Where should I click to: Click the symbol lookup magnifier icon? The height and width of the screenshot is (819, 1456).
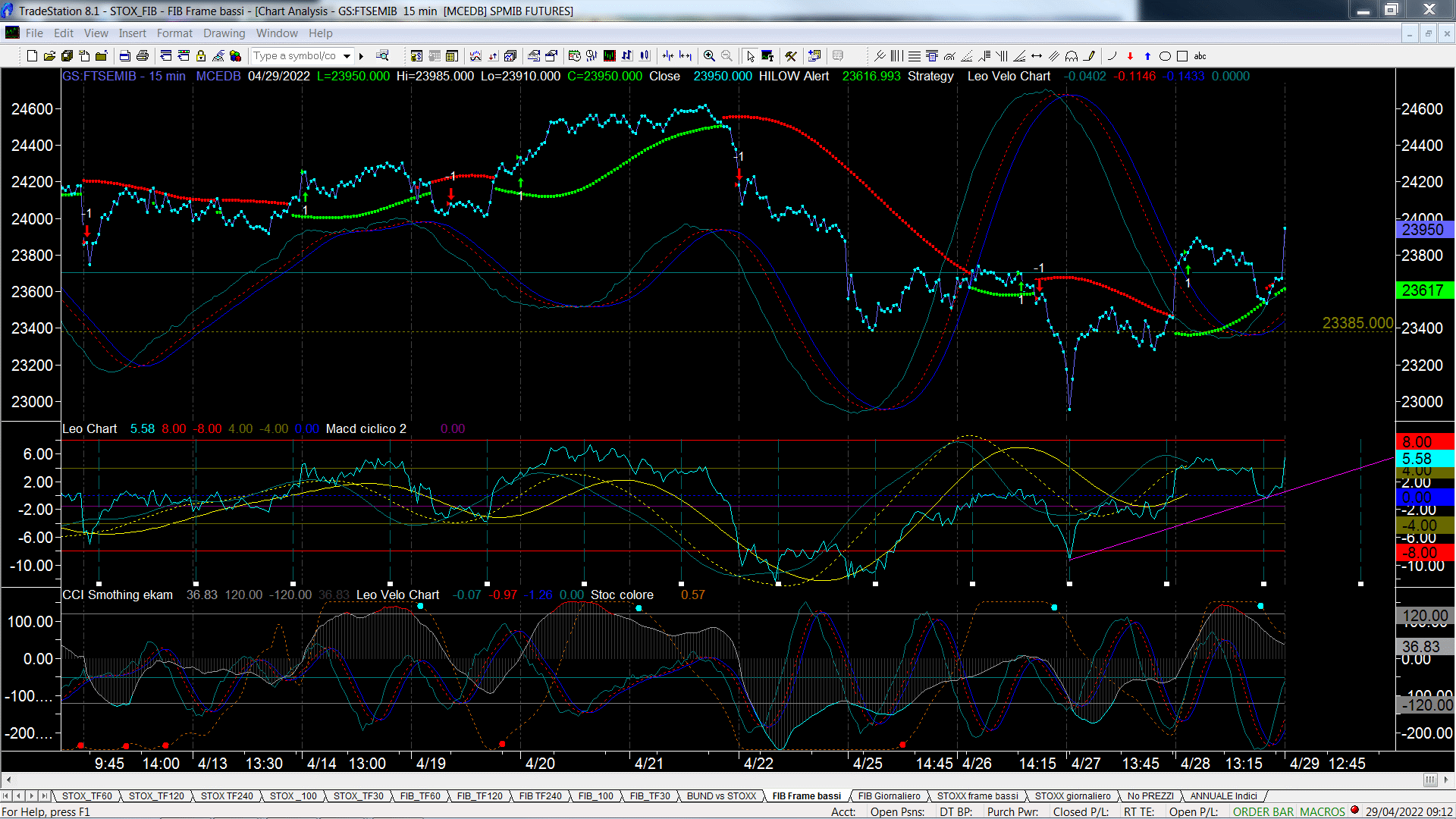(x=382, y=55)
